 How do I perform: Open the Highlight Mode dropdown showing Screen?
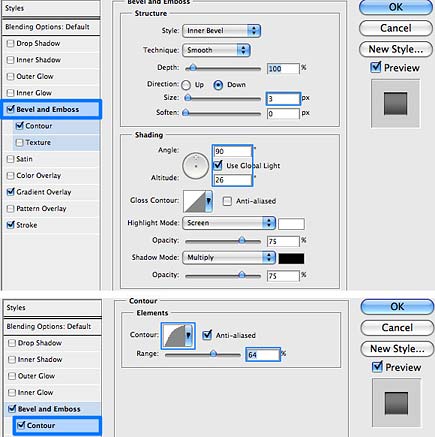(229, 223)
